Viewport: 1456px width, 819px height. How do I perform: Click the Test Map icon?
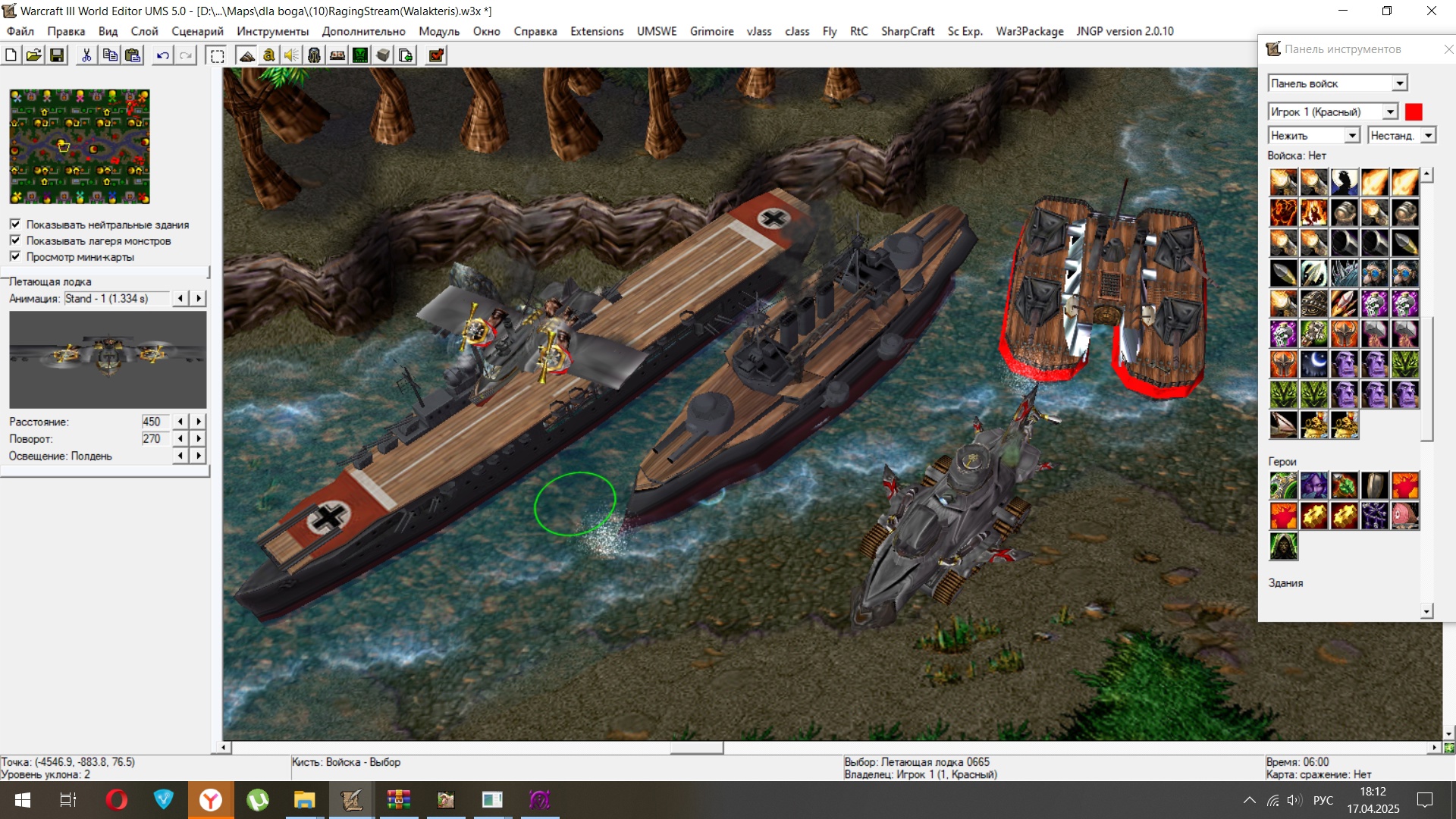click(436, 55)
